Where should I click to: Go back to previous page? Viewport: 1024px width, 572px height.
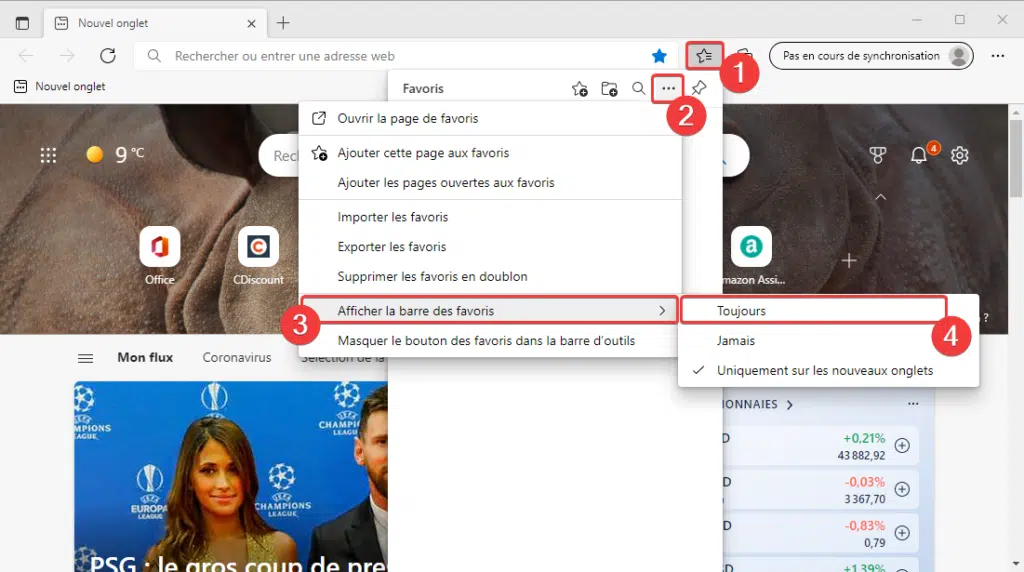(x=26, y=56)
